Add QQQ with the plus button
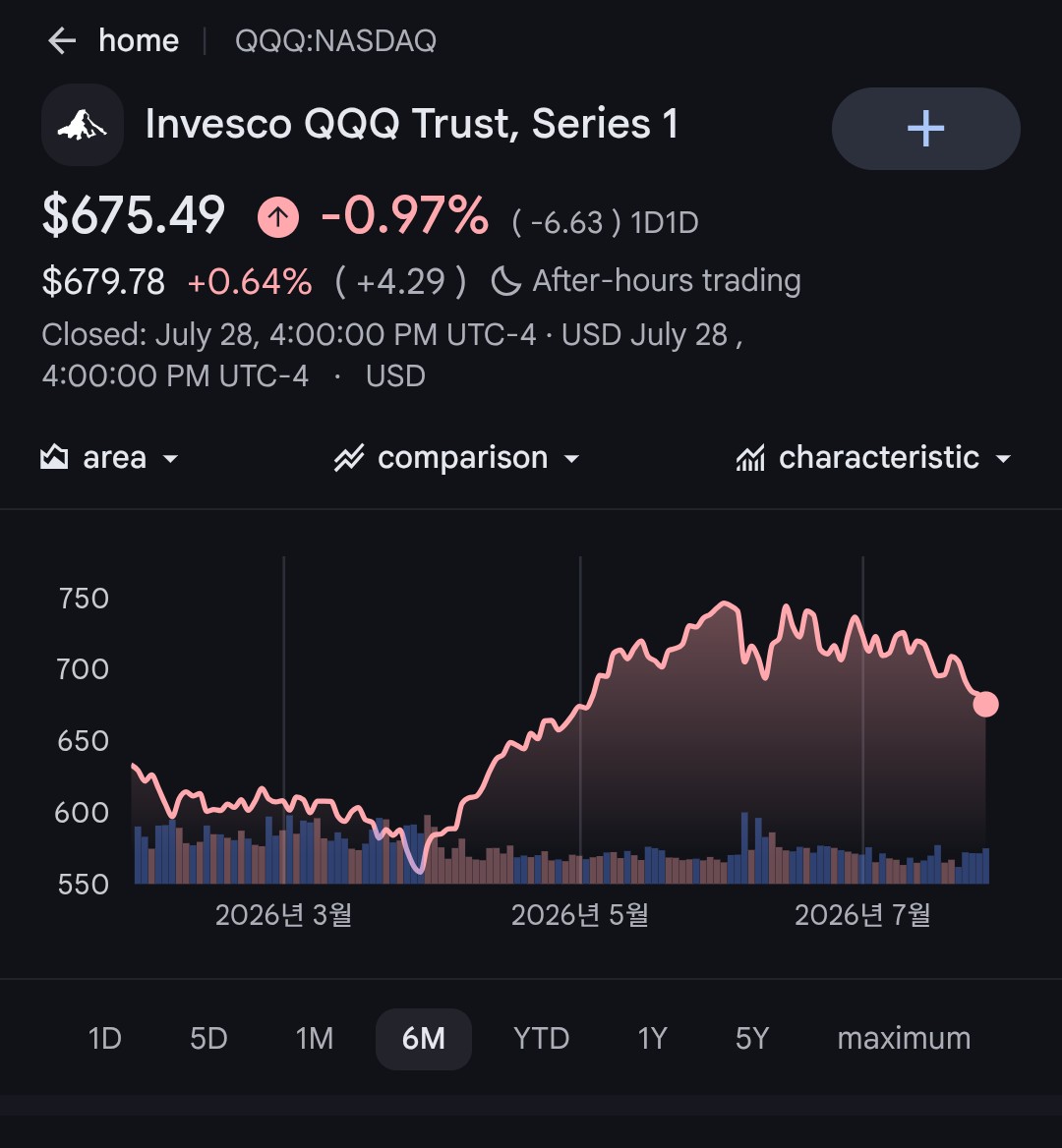1062x1148 pixels. (x=925, y=129)
